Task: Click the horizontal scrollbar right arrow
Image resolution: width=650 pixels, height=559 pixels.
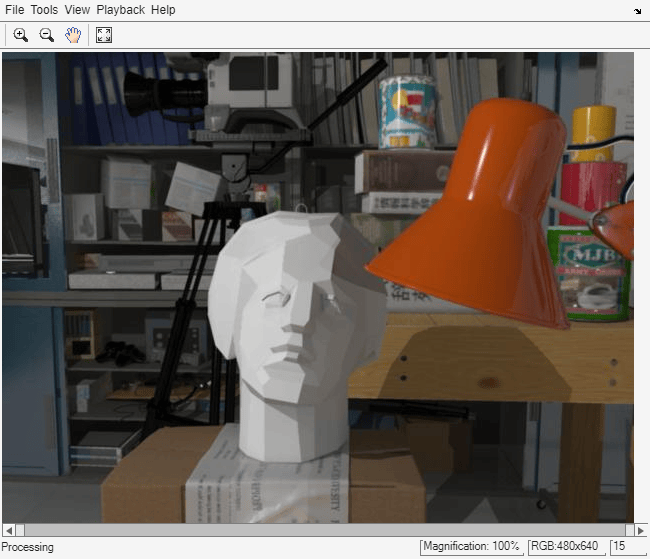Action: tap(640, 530)
